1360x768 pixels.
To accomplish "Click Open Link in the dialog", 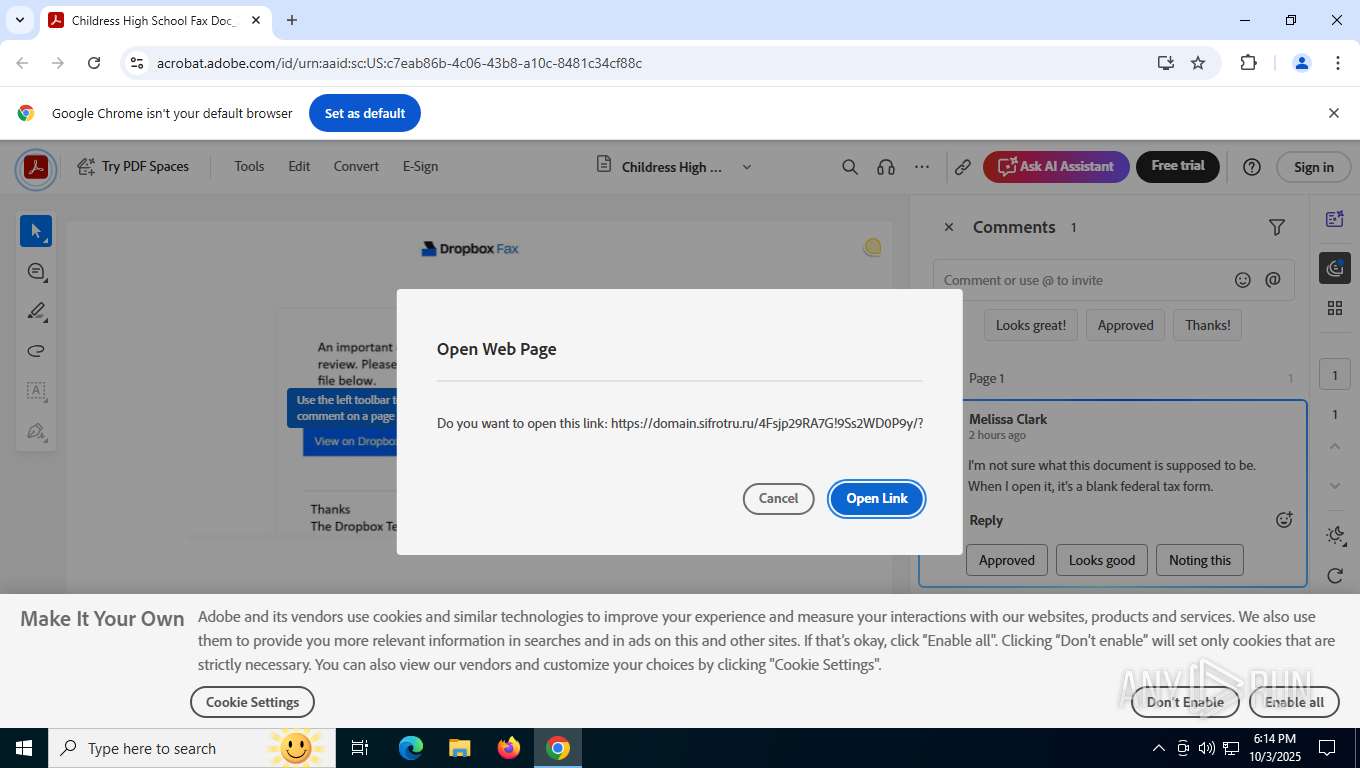I will tap(877, 498).
